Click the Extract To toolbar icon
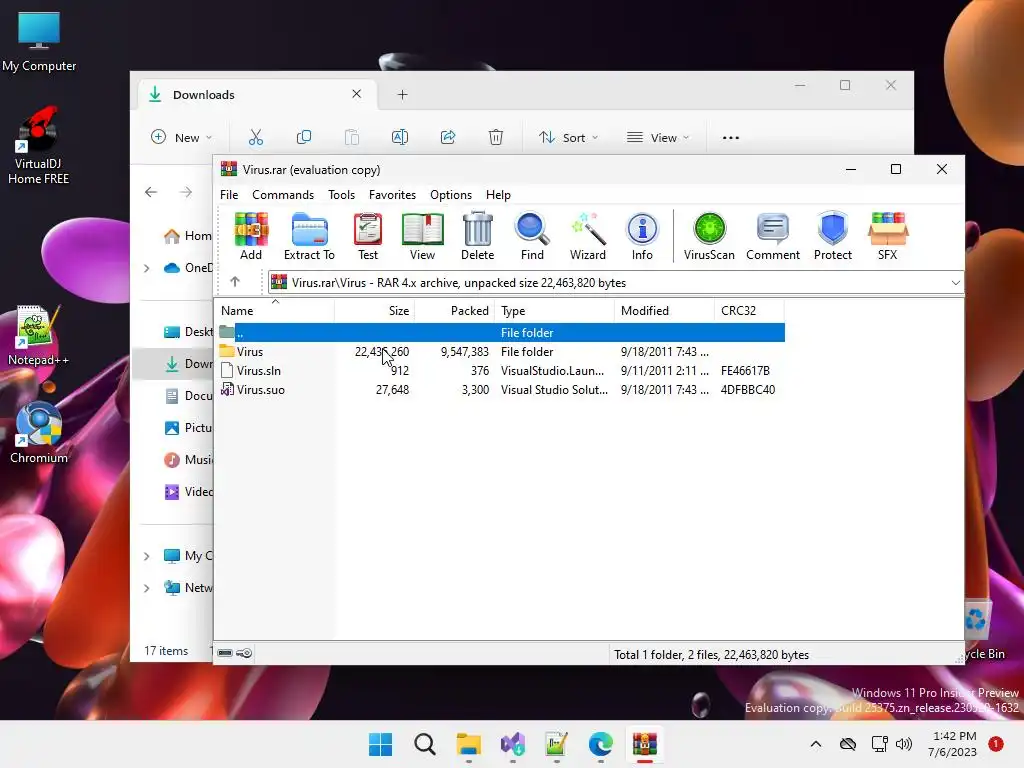The image size is (1024, 768). click(309, 236)
